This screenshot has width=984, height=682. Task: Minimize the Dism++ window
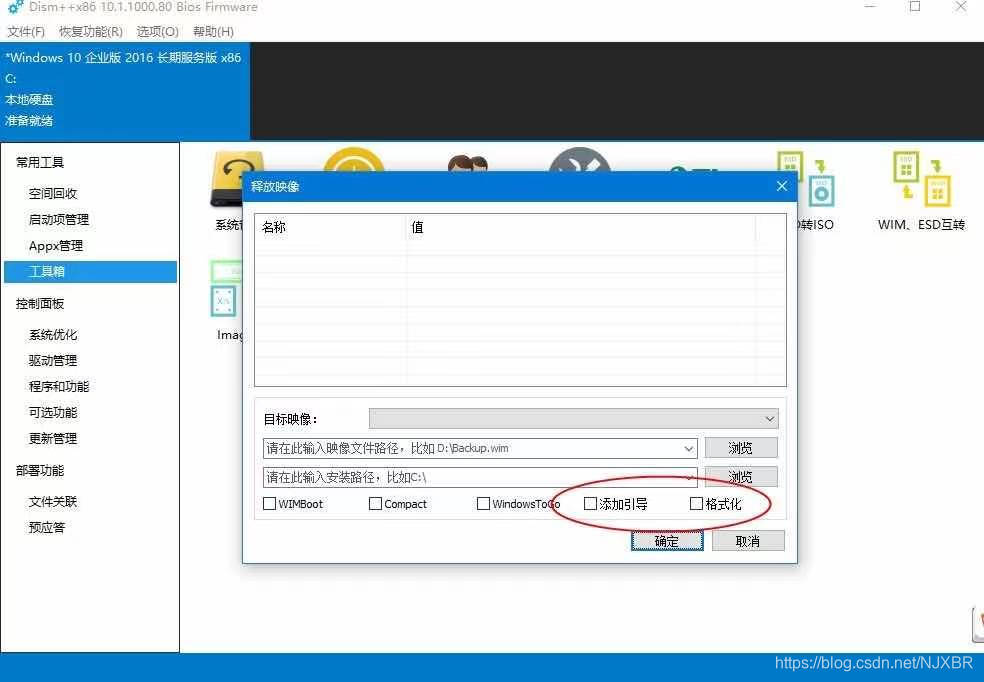click(x=870, y=7)
